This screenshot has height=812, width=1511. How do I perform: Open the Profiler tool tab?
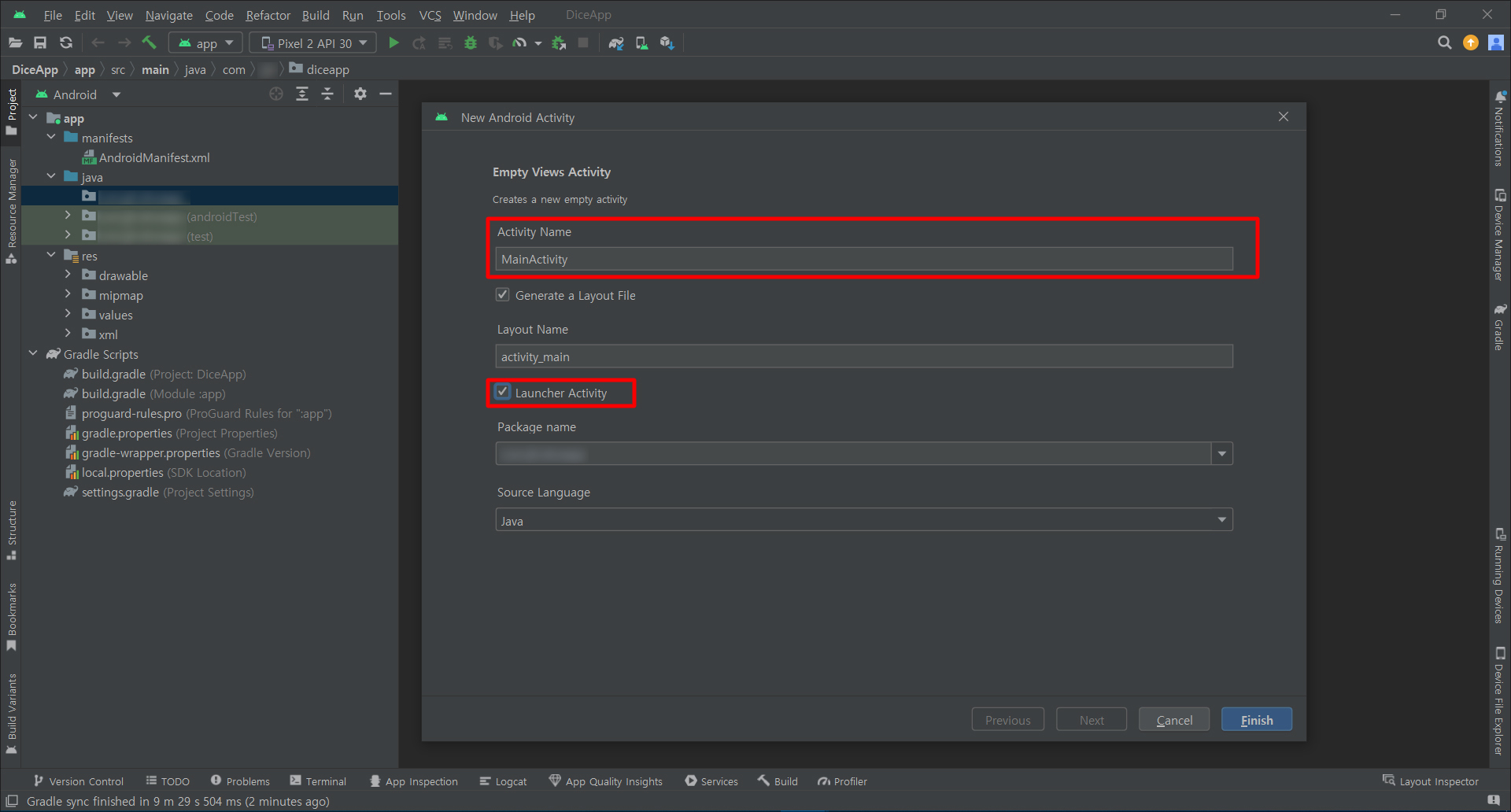click(842, 781)
